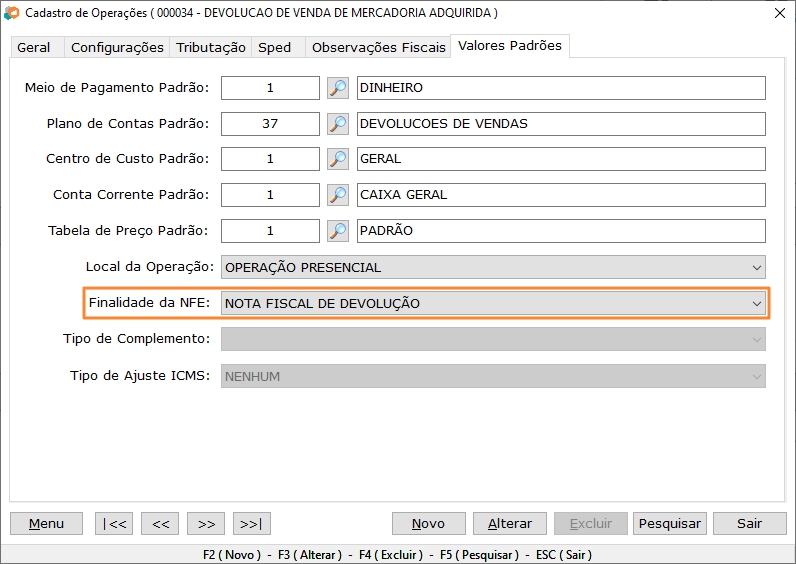Click the Alterar button

(x=510, y=523)
